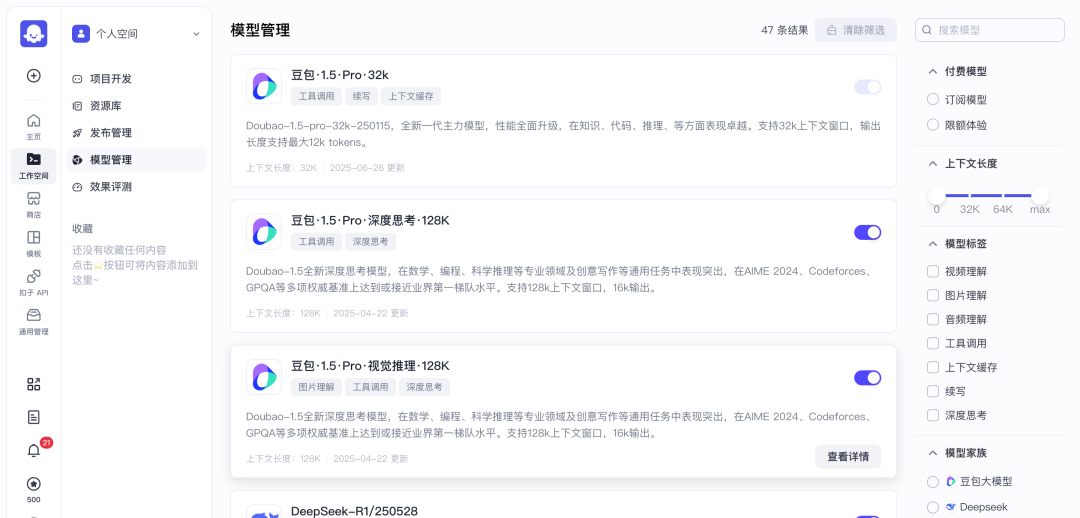Open the 扣子 API icon

(33, 282)
